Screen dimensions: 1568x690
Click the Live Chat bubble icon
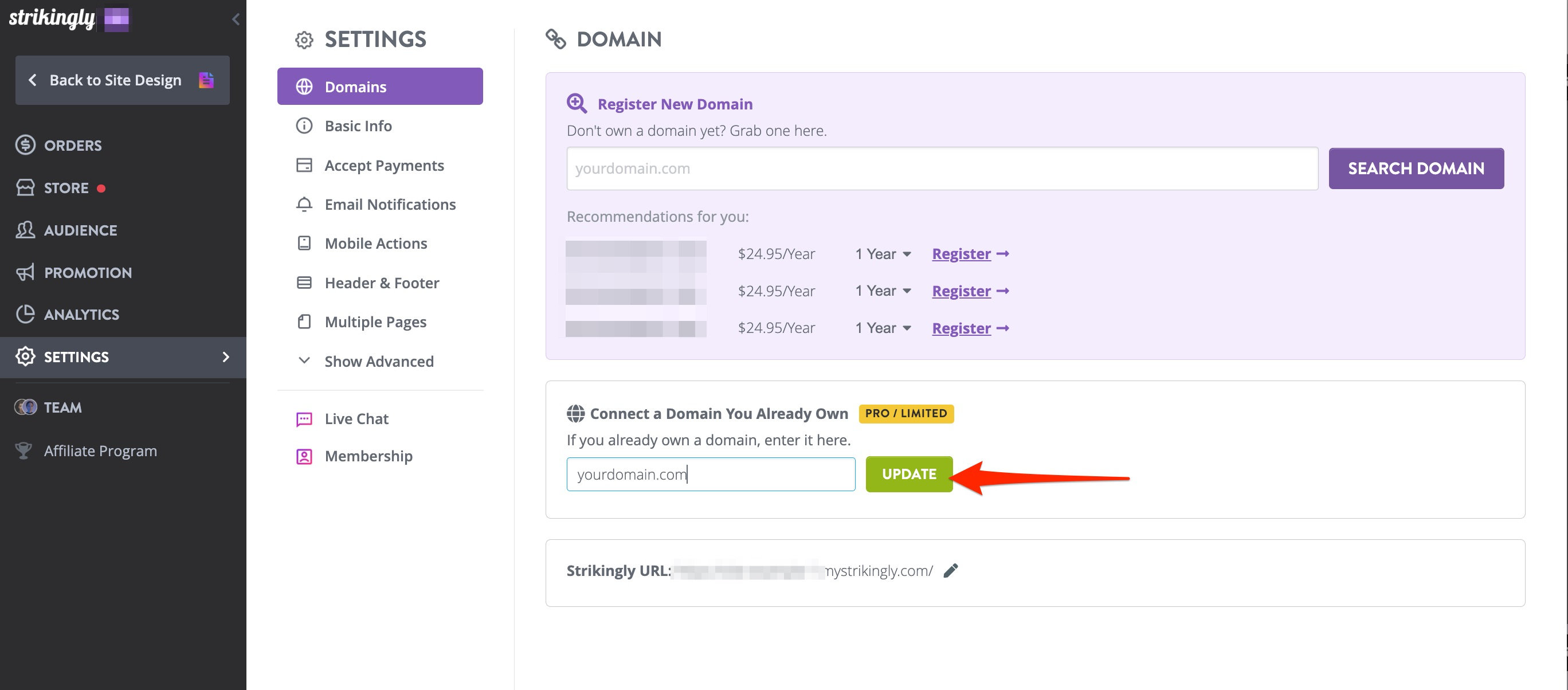tap(304, 420)
